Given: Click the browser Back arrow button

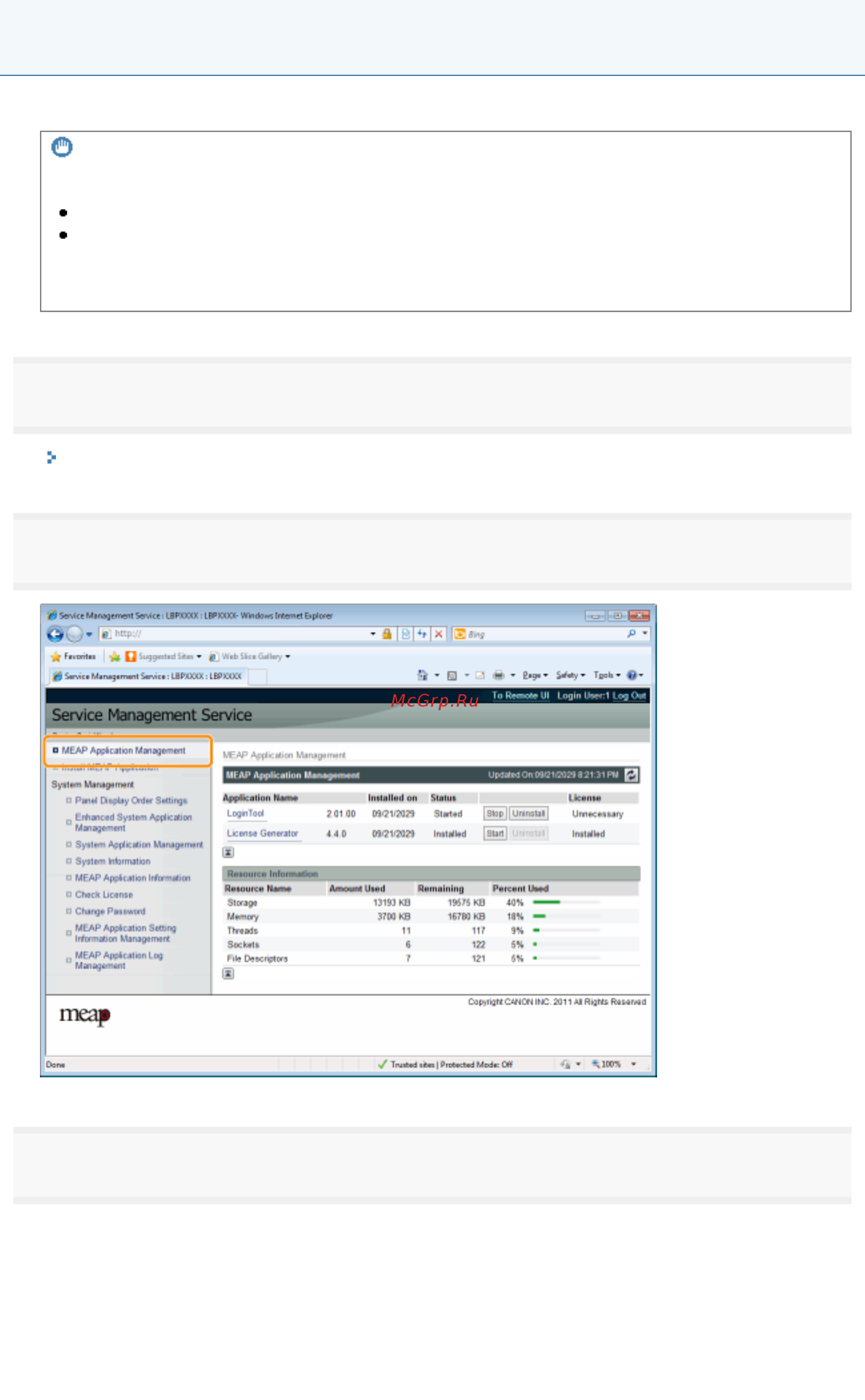Looking at the screenshot, I should coord(55,634).
